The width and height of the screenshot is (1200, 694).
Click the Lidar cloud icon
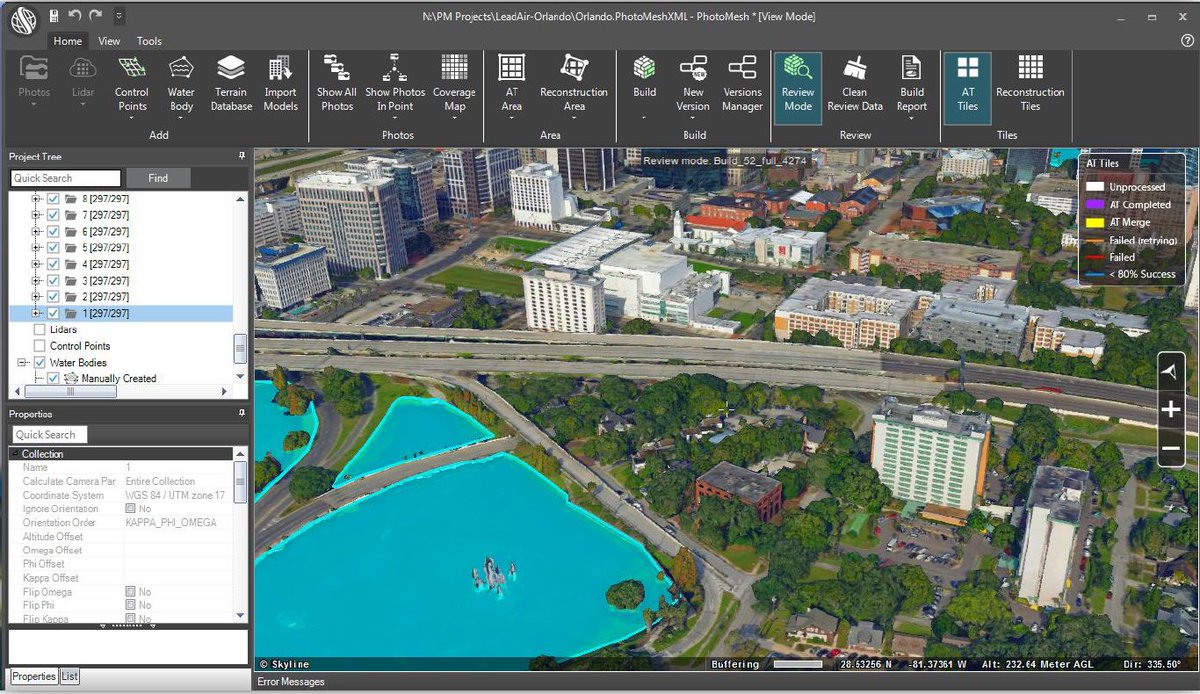click(x=83, y=68)
